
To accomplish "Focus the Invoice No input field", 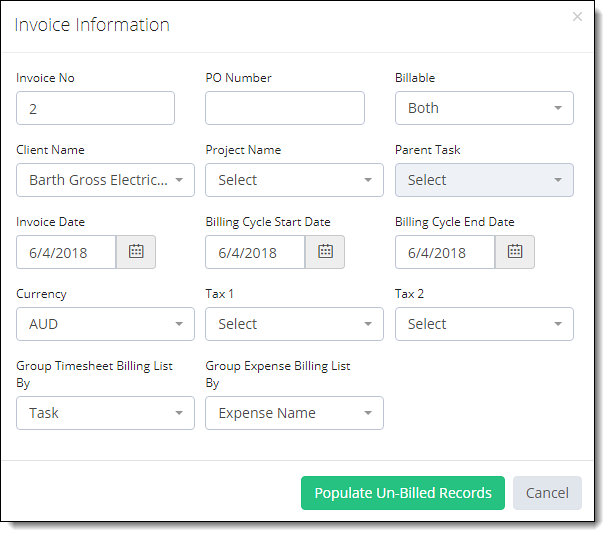I will (x=95, y=108).
